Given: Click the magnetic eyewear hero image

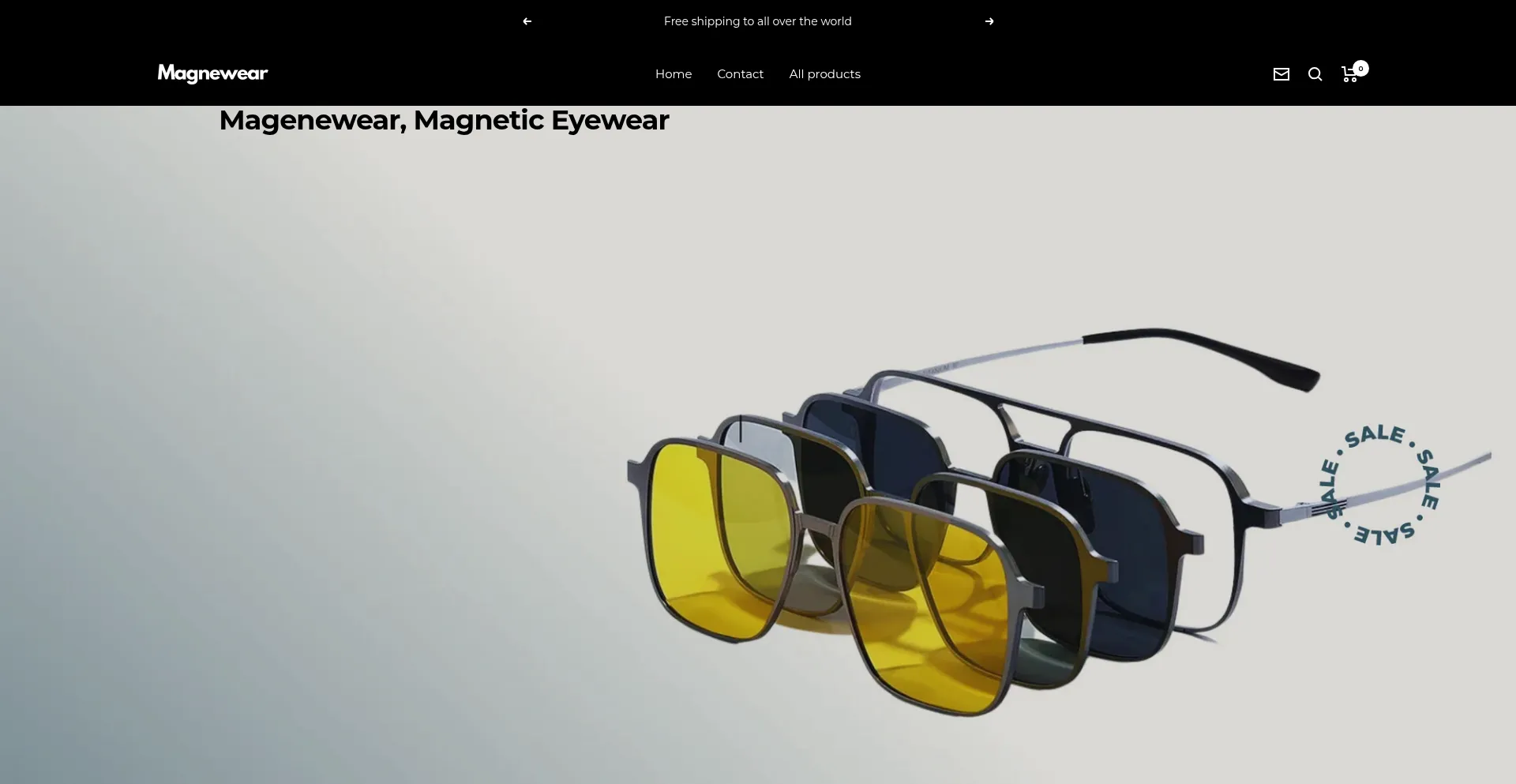Looking at the screenshot, I should click(x=758, y=445).
